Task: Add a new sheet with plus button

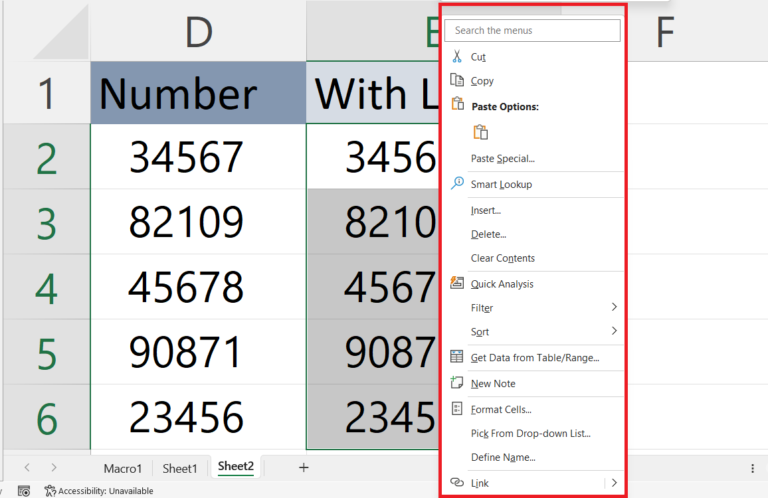Action: [x=303, y=467]
